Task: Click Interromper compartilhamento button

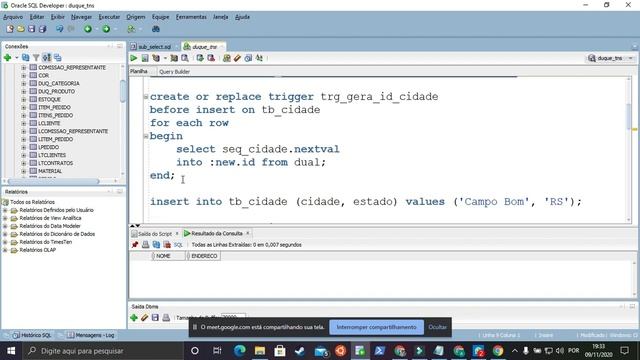Action: pyautogui.click(x=376, y=327)
